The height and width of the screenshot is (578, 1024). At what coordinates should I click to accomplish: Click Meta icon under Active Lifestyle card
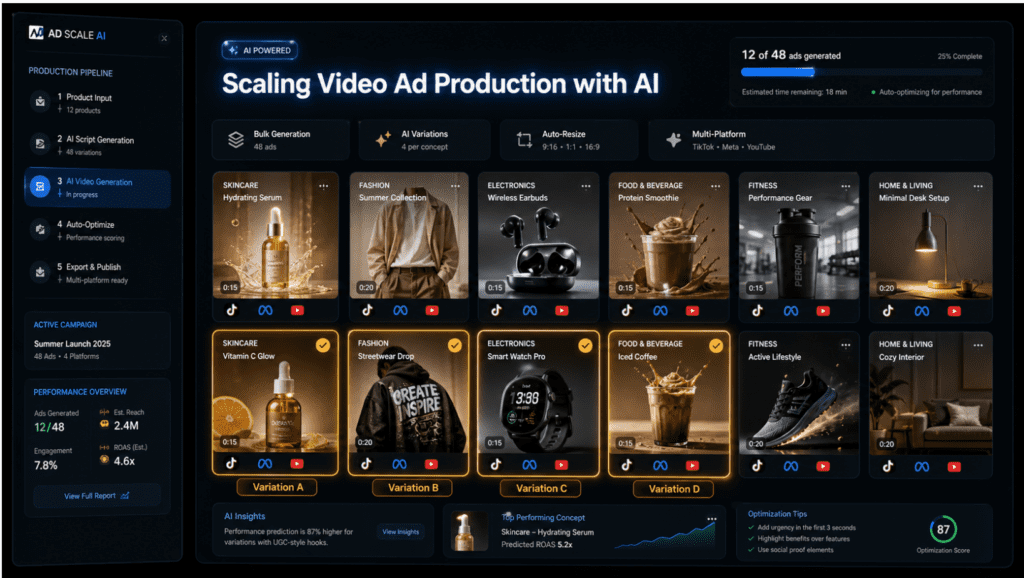[x=791, y=466]
